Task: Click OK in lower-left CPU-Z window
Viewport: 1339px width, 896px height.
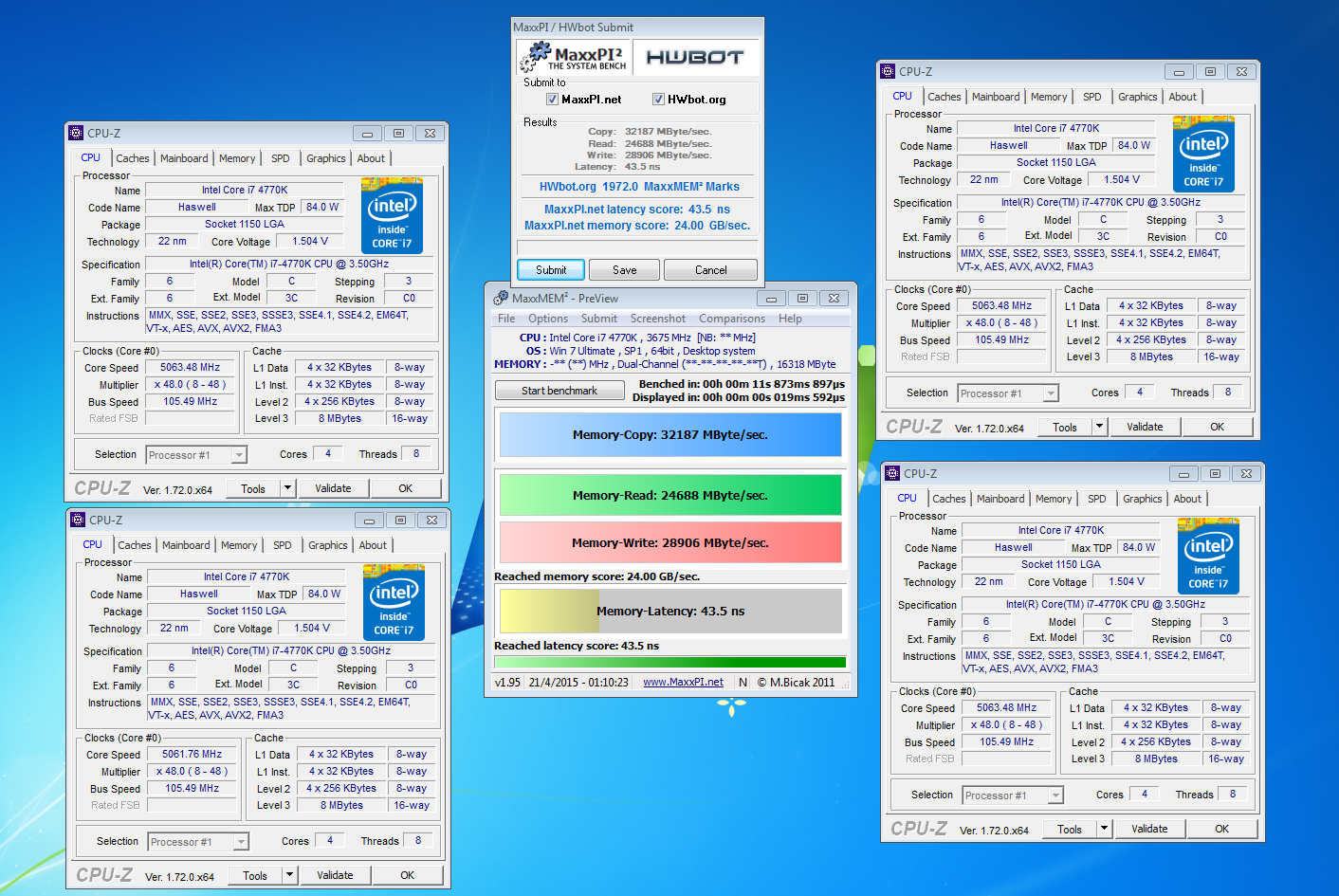Action: click(x=408, y=875)
